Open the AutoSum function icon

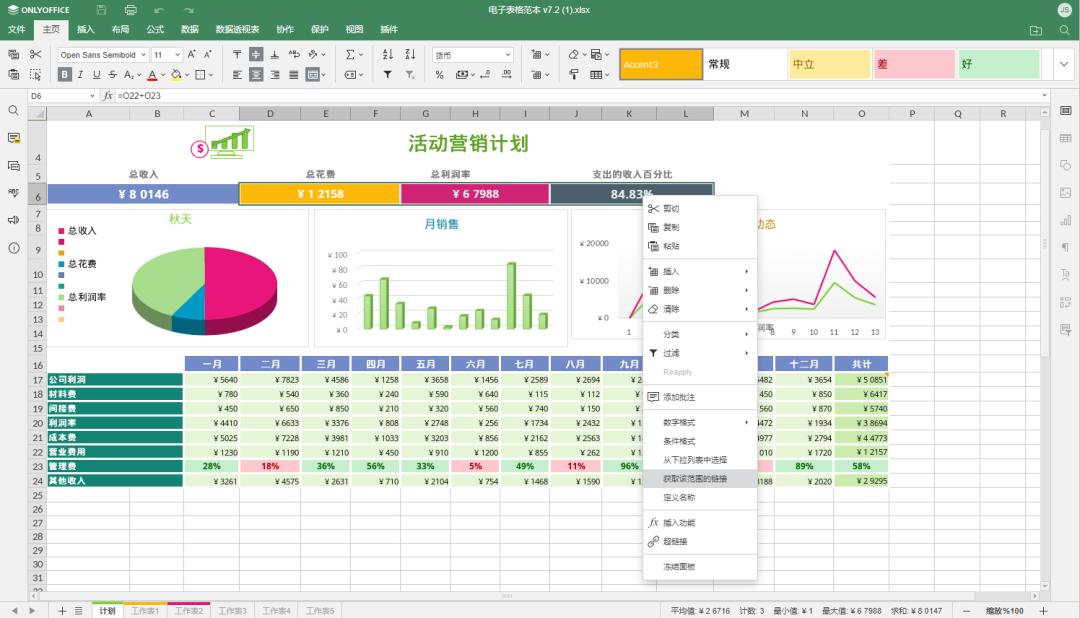tap(349, 54)
